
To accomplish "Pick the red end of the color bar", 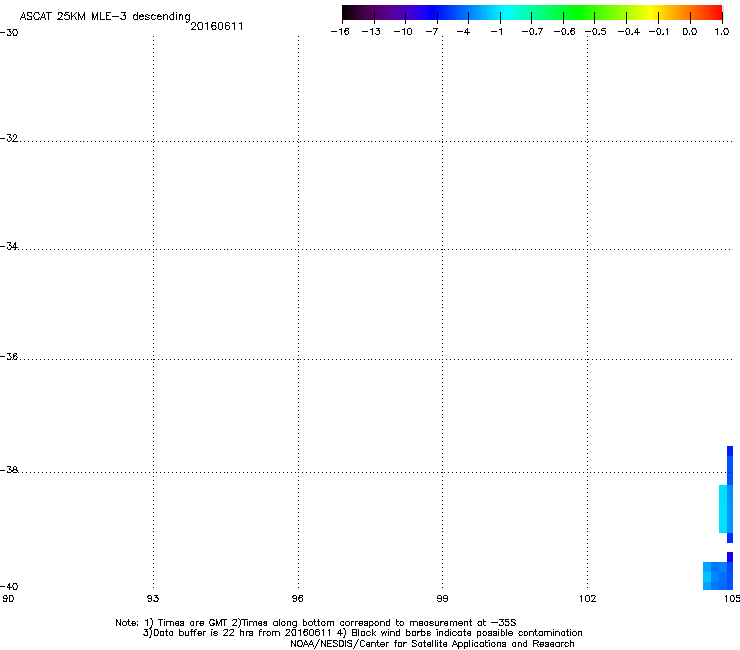I will (714, 12).
